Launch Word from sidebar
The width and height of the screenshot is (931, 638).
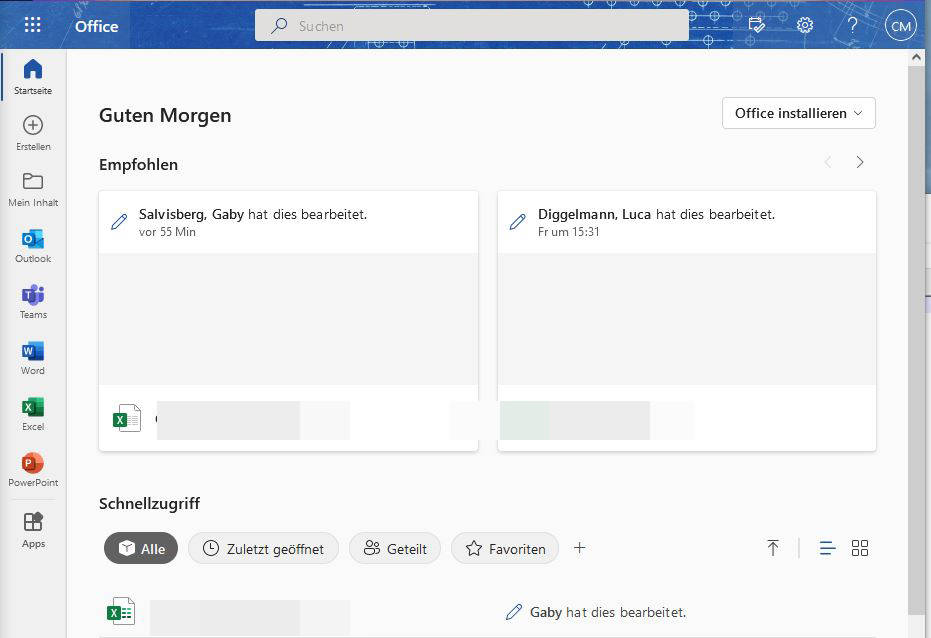tap(33, 357)
